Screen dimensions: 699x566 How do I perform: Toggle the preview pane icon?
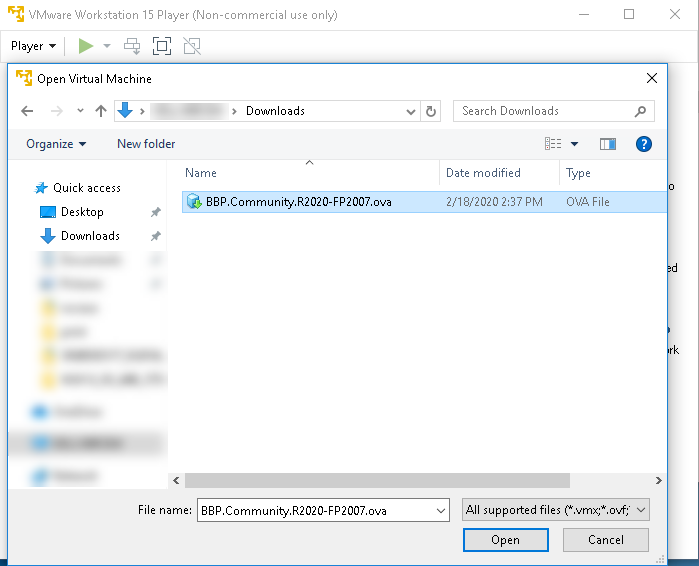coord(608,144)
